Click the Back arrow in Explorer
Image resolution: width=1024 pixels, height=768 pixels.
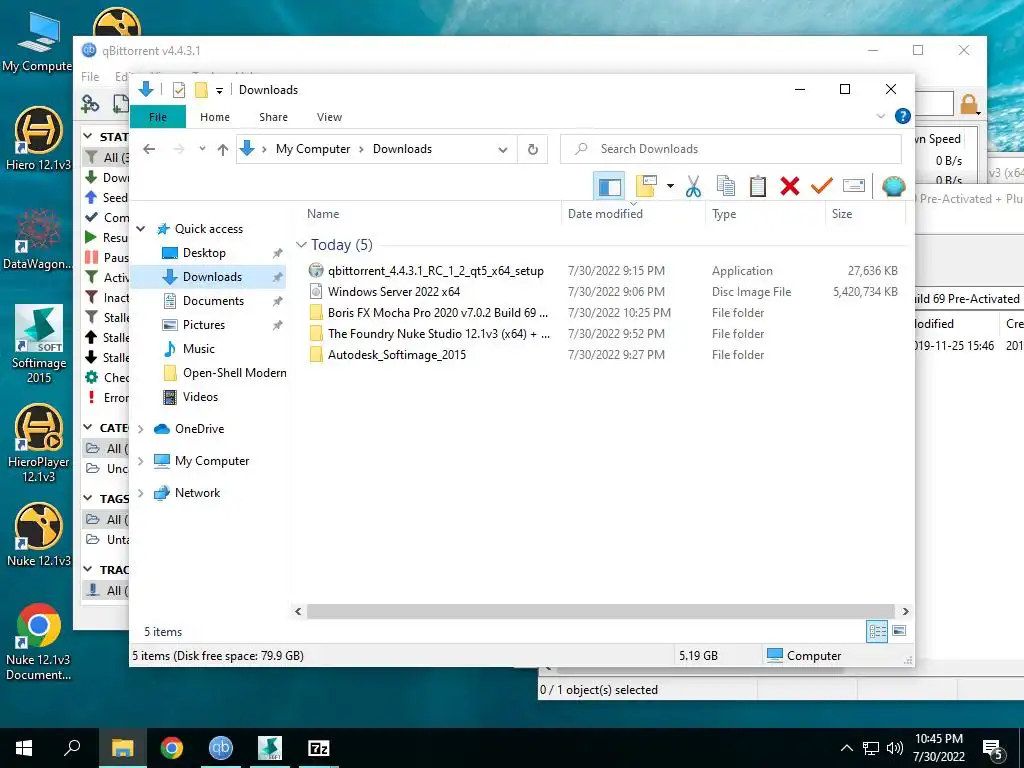pos(149,149)
